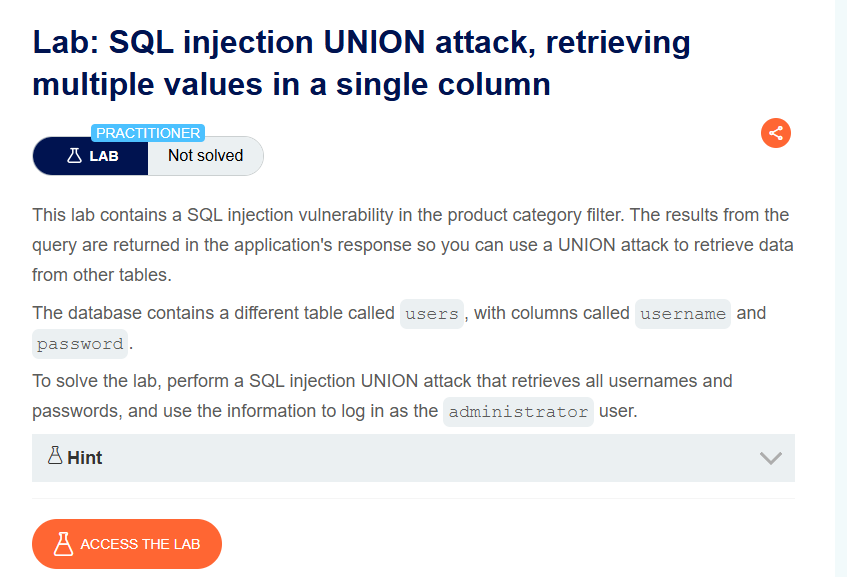This screenshot has width=847, height=577.
Task: Select the 'administrator' code snippet
Action: point(518,412)
